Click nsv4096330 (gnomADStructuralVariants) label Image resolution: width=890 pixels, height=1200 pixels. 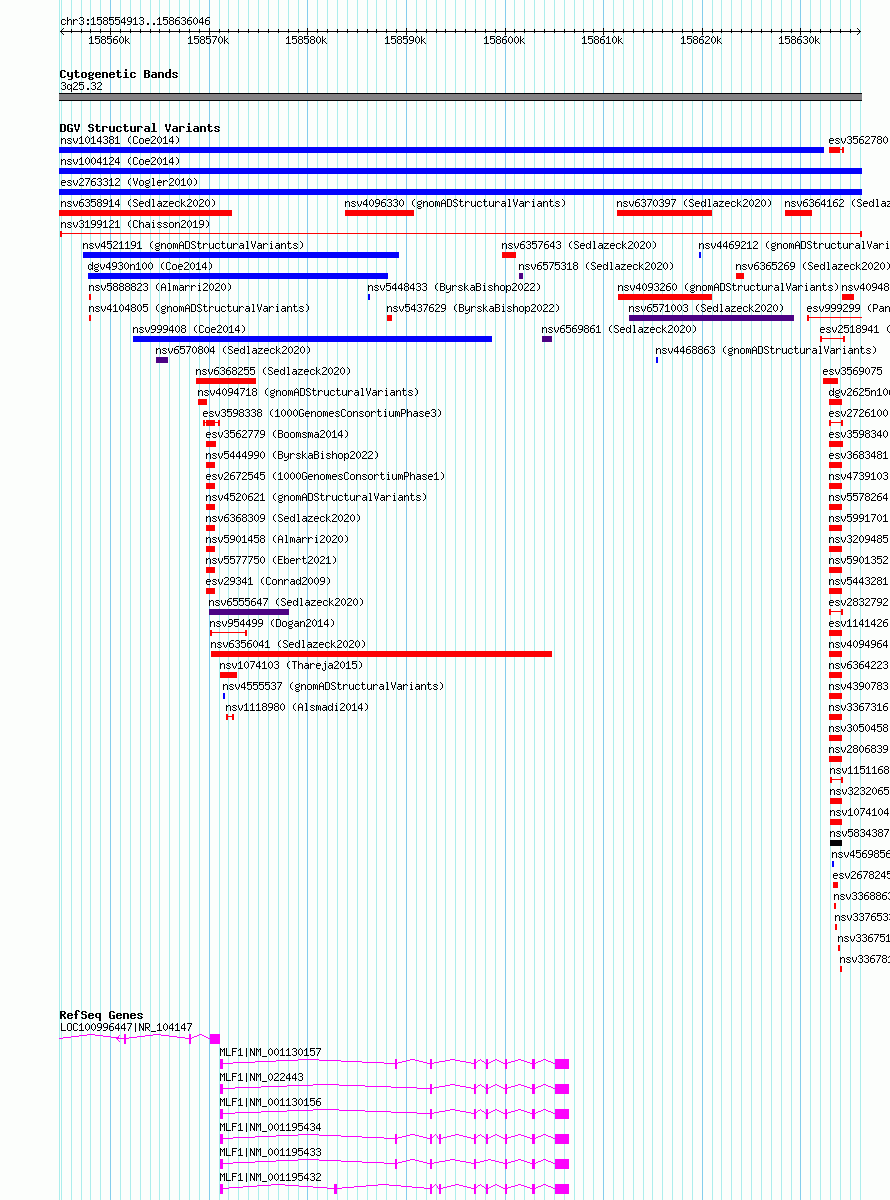click(x=455, y=203)
